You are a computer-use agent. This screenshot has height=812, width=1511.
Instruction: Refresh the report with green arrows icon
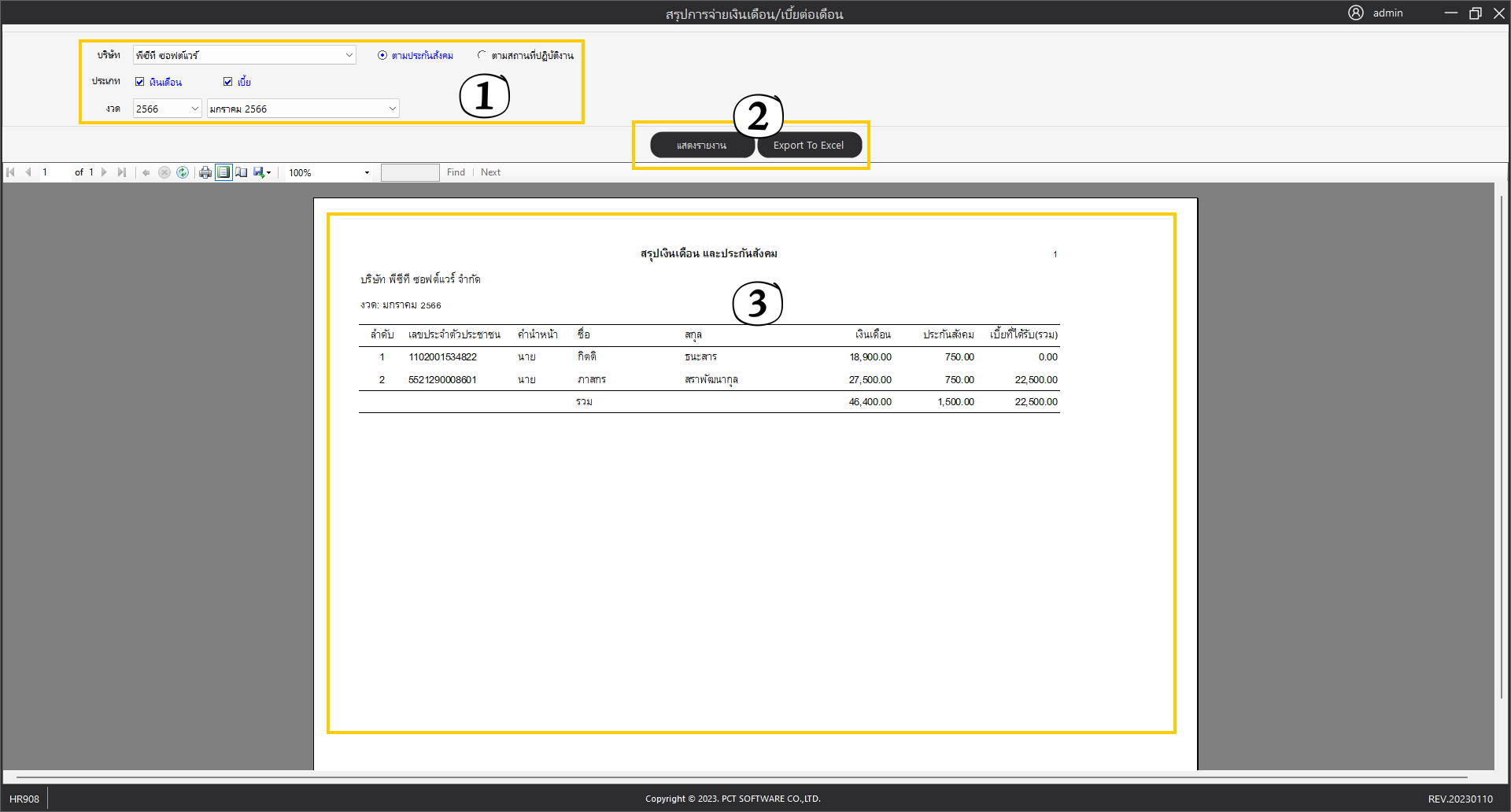click(x=183, y=172)
